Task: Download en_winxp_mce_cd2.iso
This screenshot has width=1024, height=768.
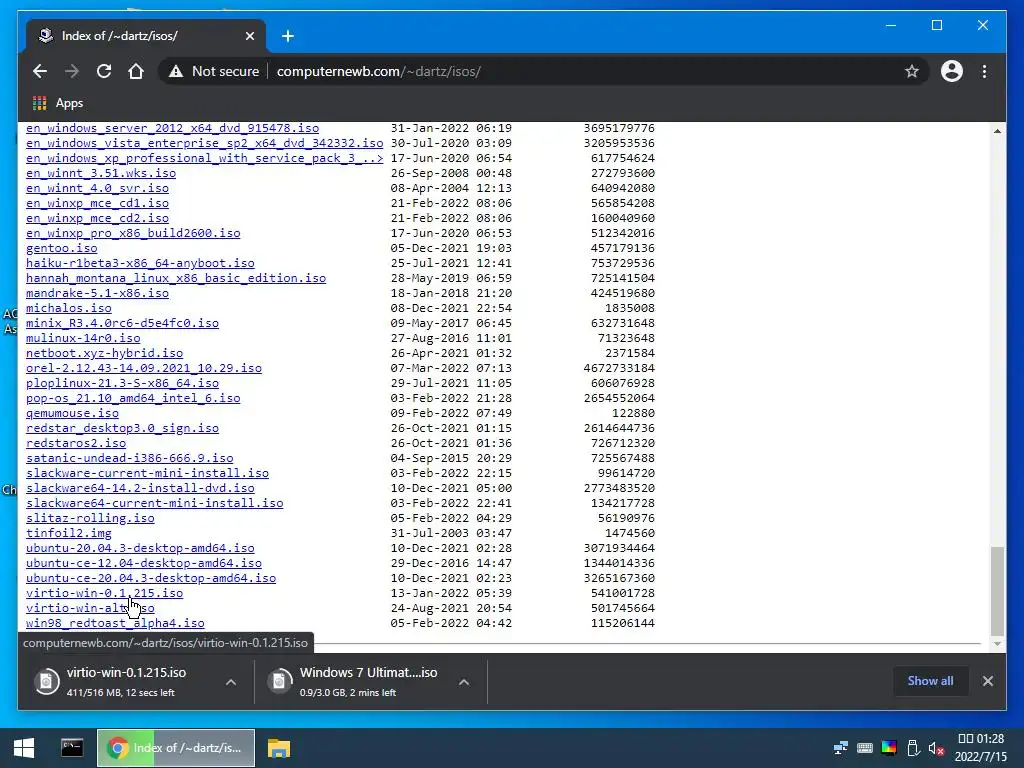Action: tap(97, 218)
